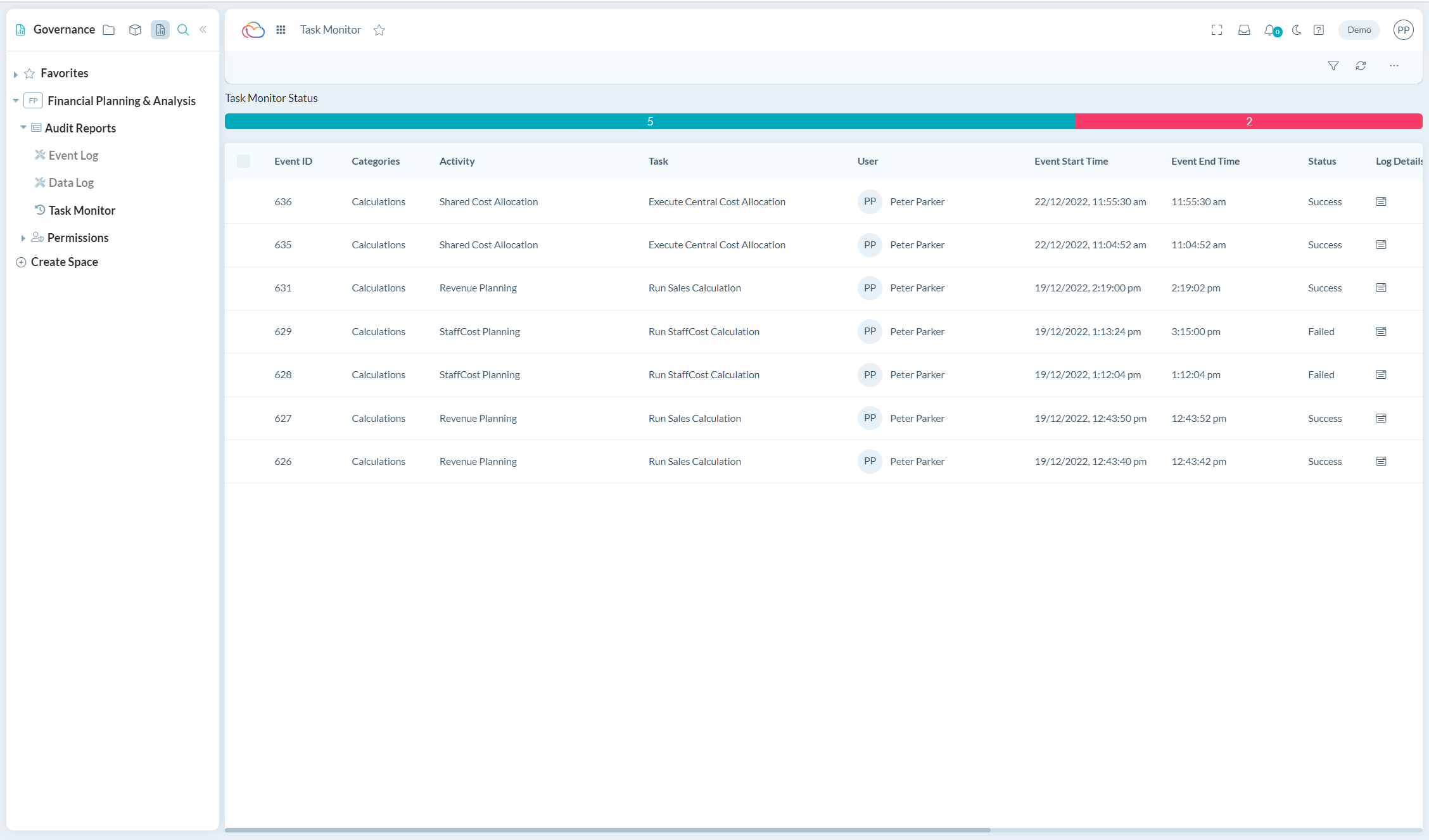Click the red failed segment of status bar
The image size is (1429, 840).
click(1248, 121)
